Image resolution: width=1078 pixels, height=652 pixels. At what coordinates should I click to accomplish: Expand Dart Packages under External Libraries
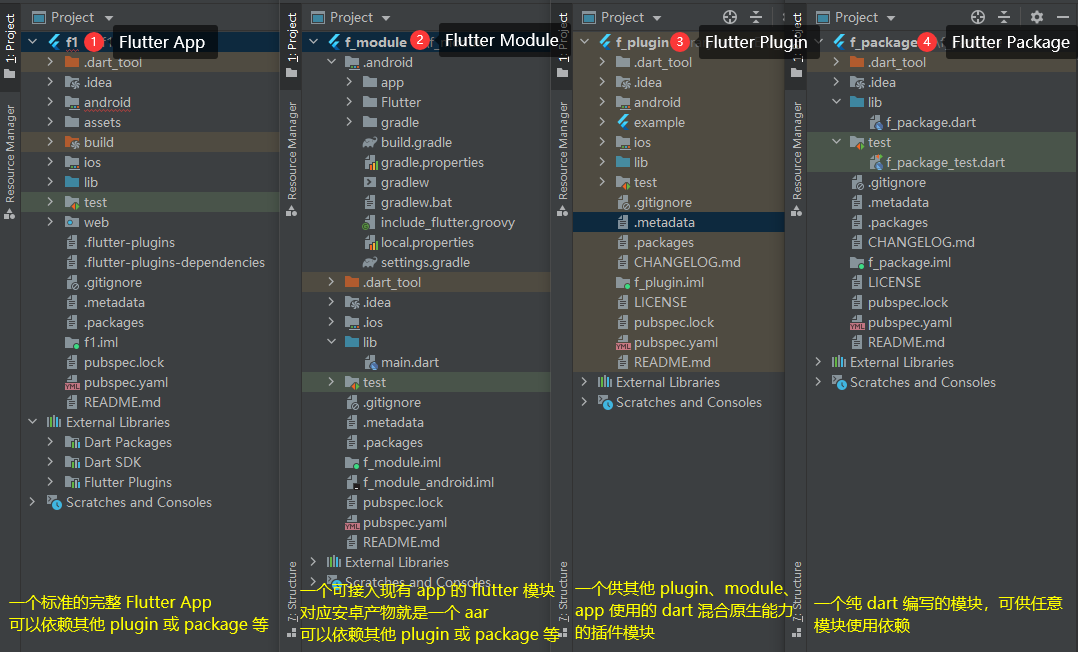point(50,442)
